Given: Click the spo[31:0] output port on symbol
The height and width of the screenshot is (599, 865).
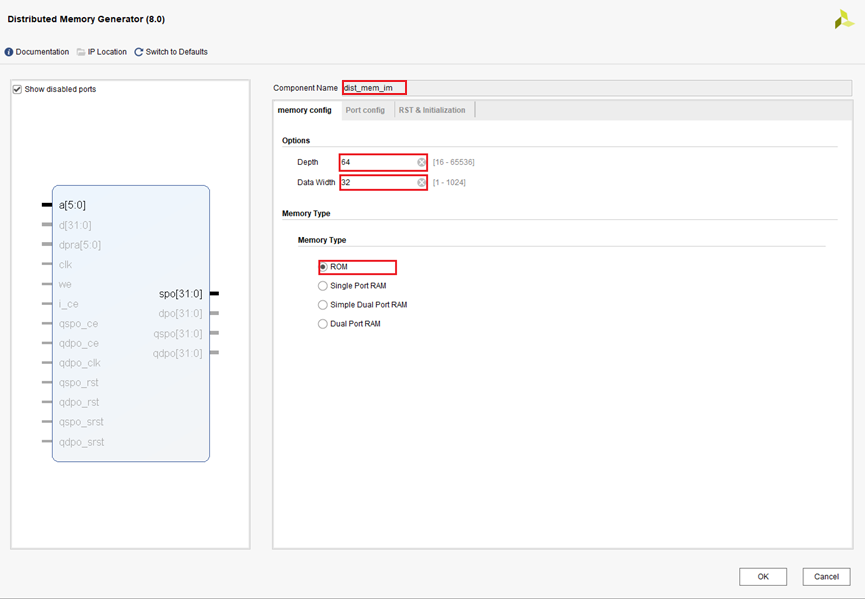Looking at the screenshot, I should tap(181, 294).
